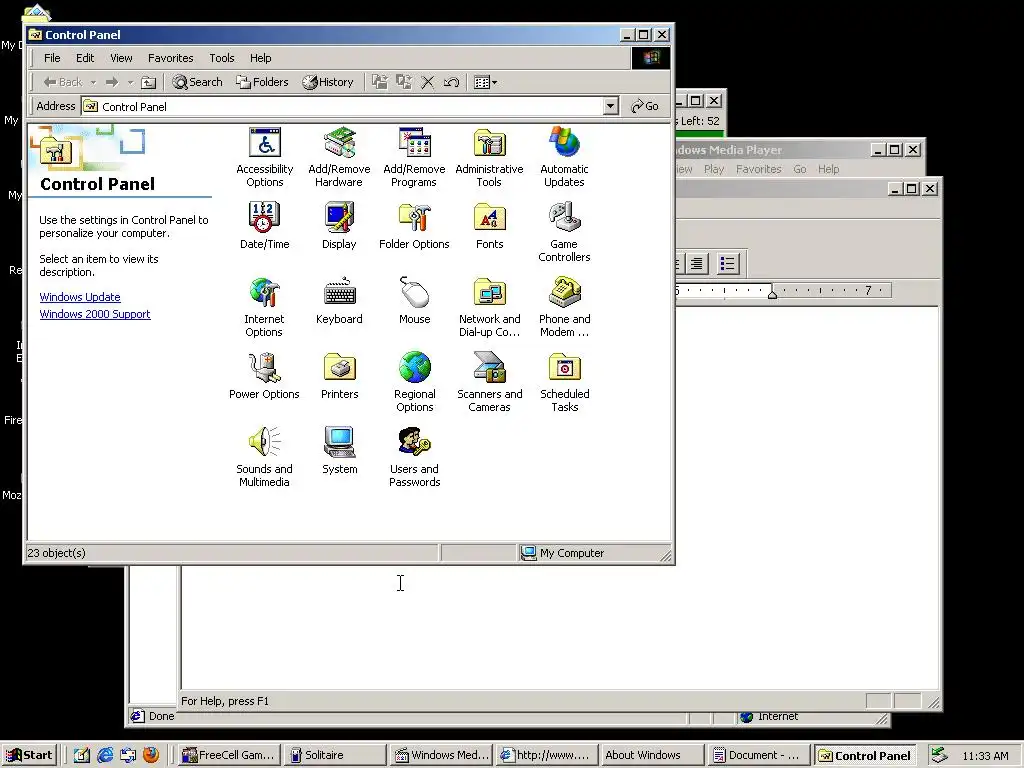Click the Delete toolbar icon

[428, 82]
